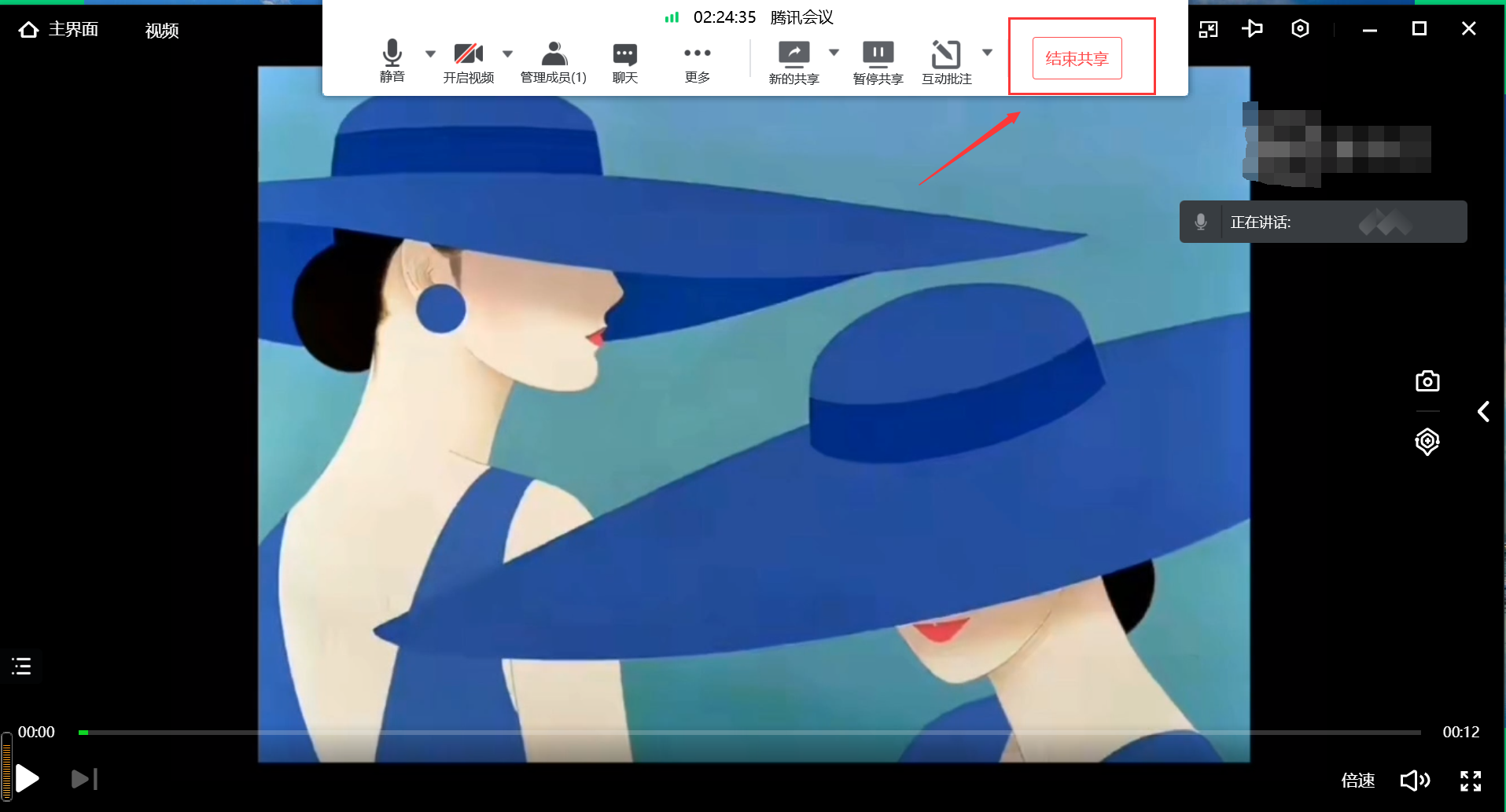Enter fullscreen mode

pos(1471,781)
